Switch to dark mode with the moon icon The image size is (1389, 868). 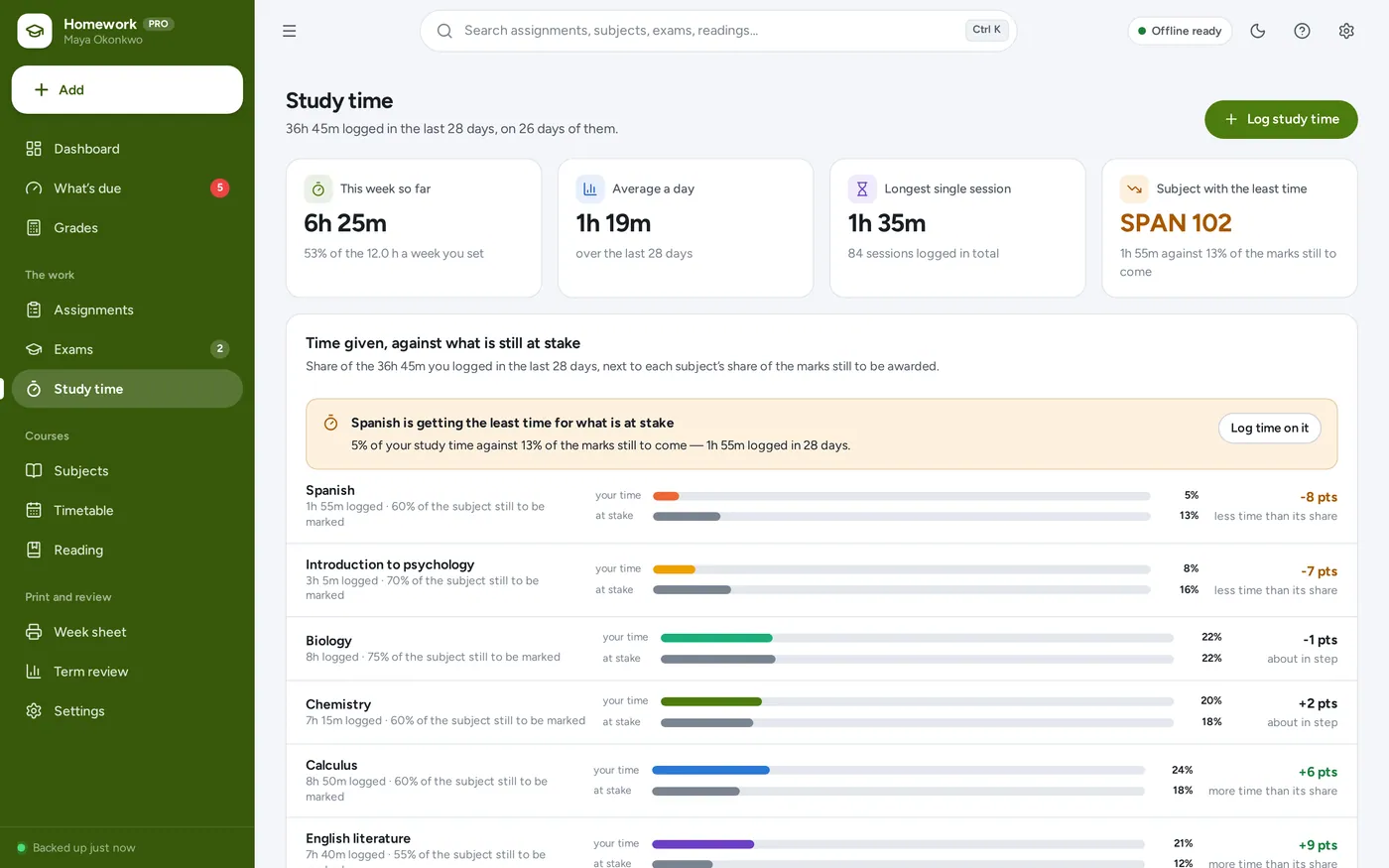pos(1258,31)
